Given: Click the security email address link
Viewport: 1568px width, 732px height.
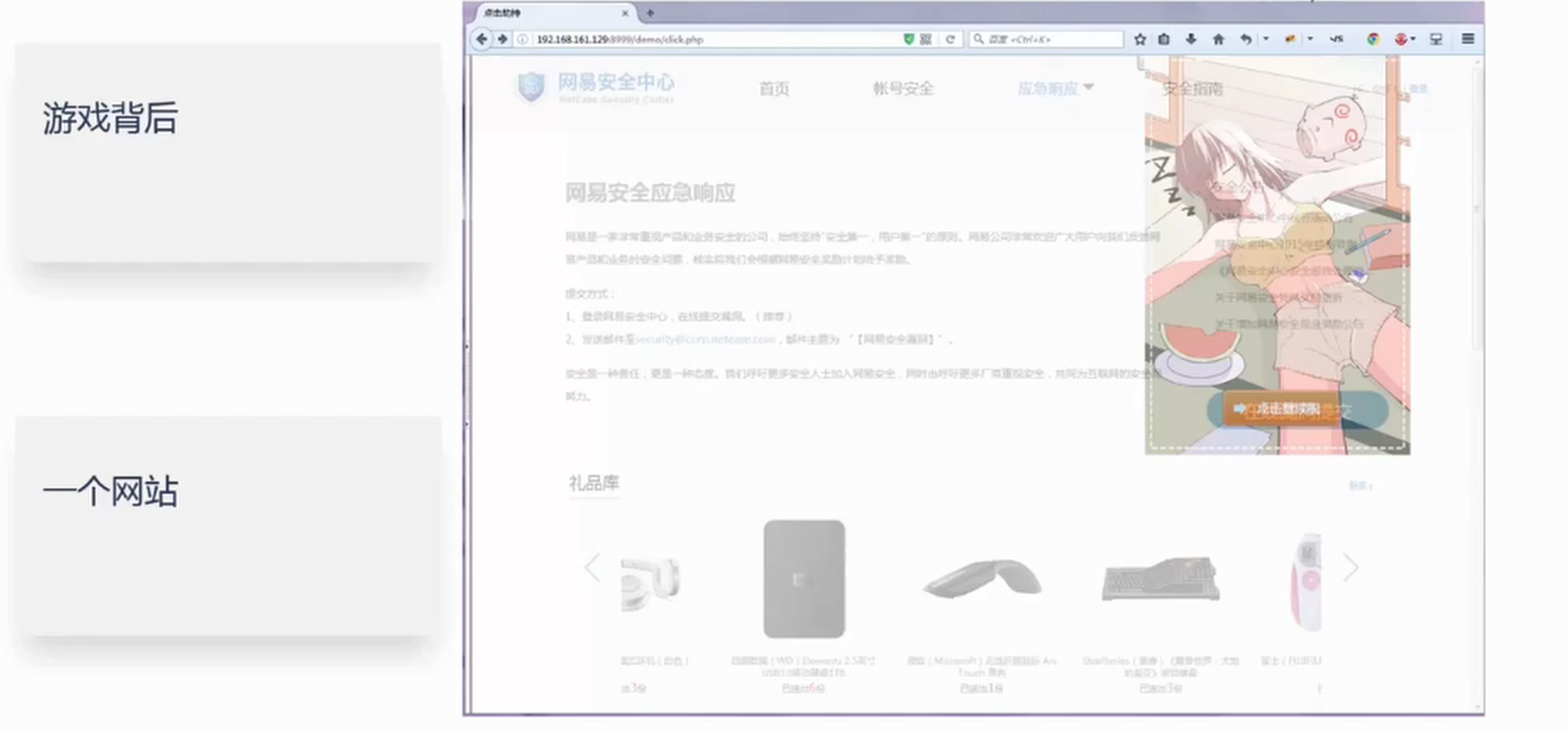Looking at the screenshot, I should click(705, 339).
